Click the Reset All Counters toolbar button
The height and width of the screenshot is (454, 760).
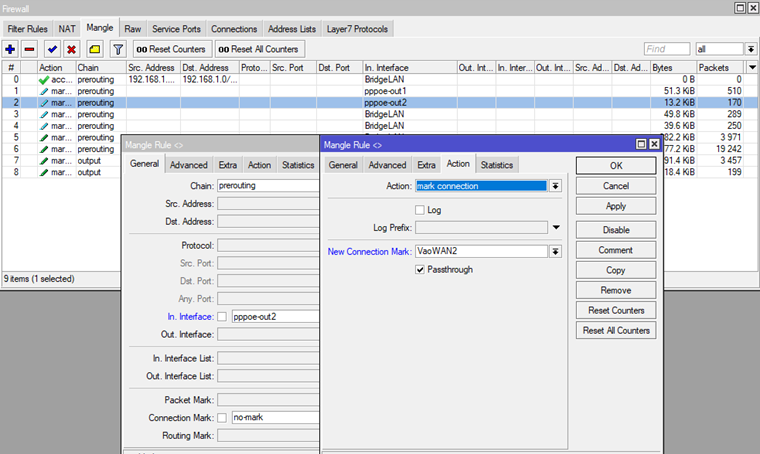[x=258, y=49]
